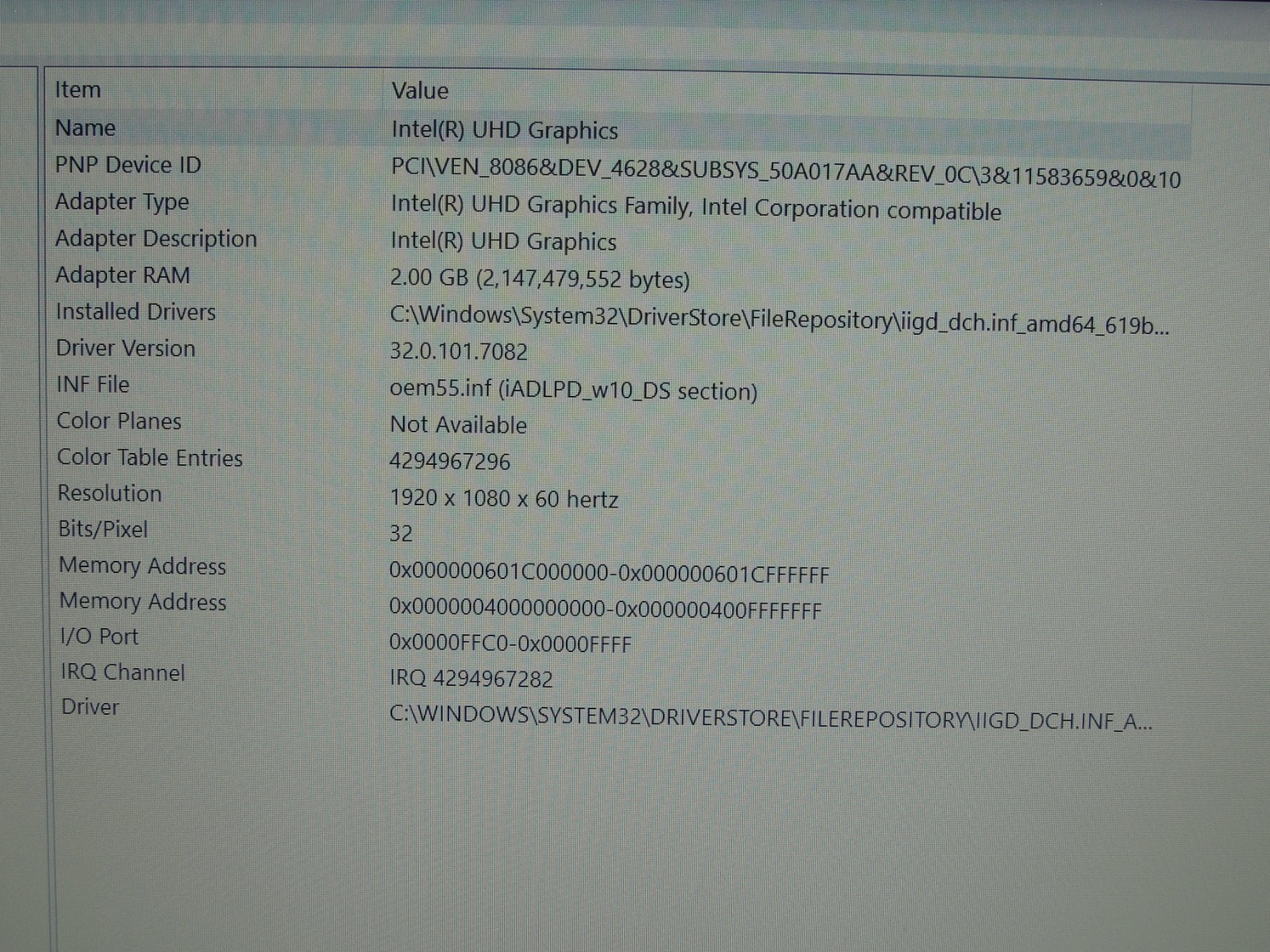
Task: Click the Value column header
Action: [420, 90]
